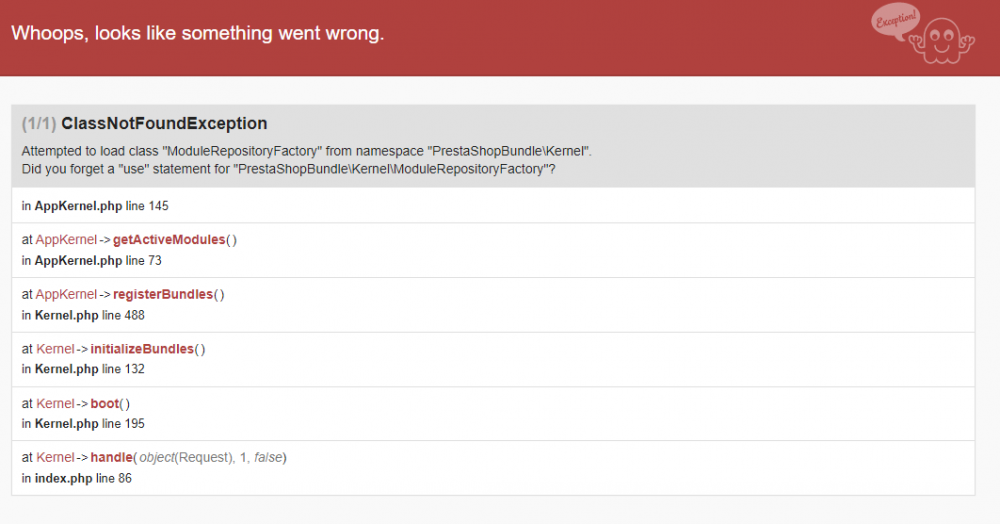Click the boot method link
The height and width of the screenshot is (524, 1000).
105,404
